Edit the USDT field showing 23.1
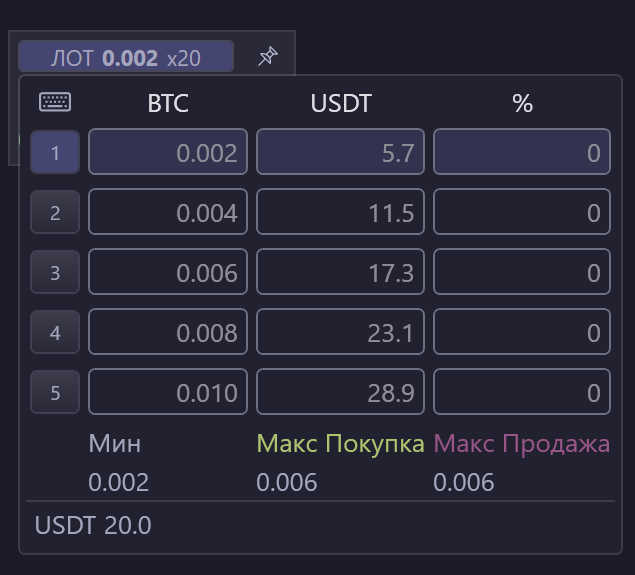Image resolution: width=635 pixels, height=575 pixels. pos(340,332)
